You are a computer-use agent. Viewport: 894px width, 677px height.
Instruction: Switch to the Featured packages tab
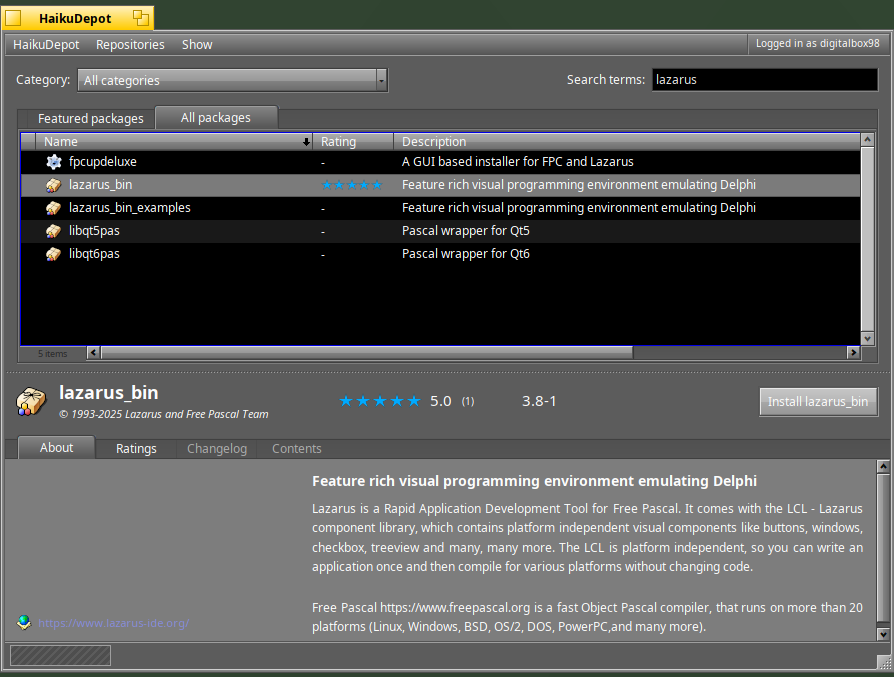91,119
